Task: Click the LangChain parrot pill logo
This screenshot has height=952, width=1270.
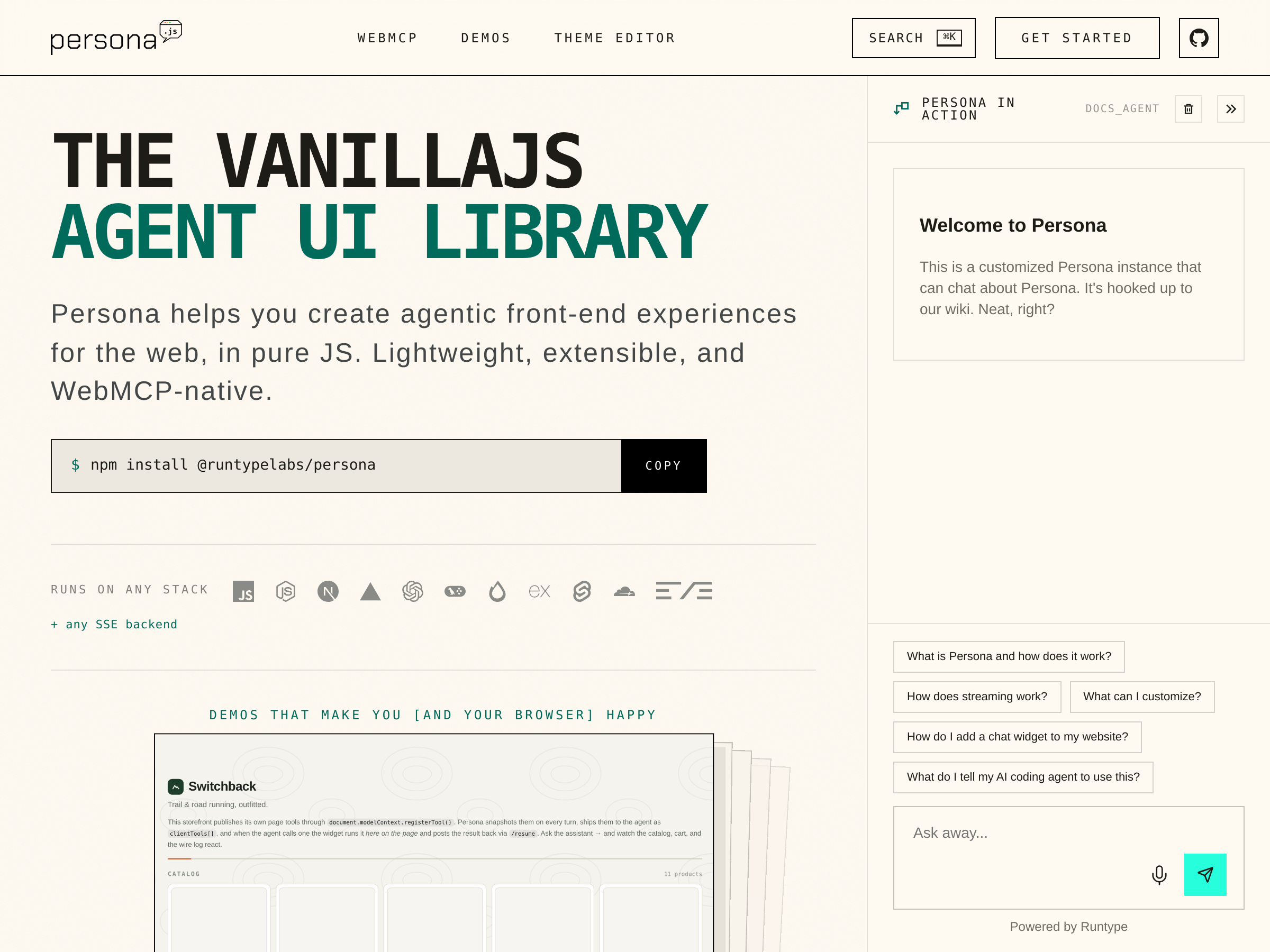Action: point(455,591)
